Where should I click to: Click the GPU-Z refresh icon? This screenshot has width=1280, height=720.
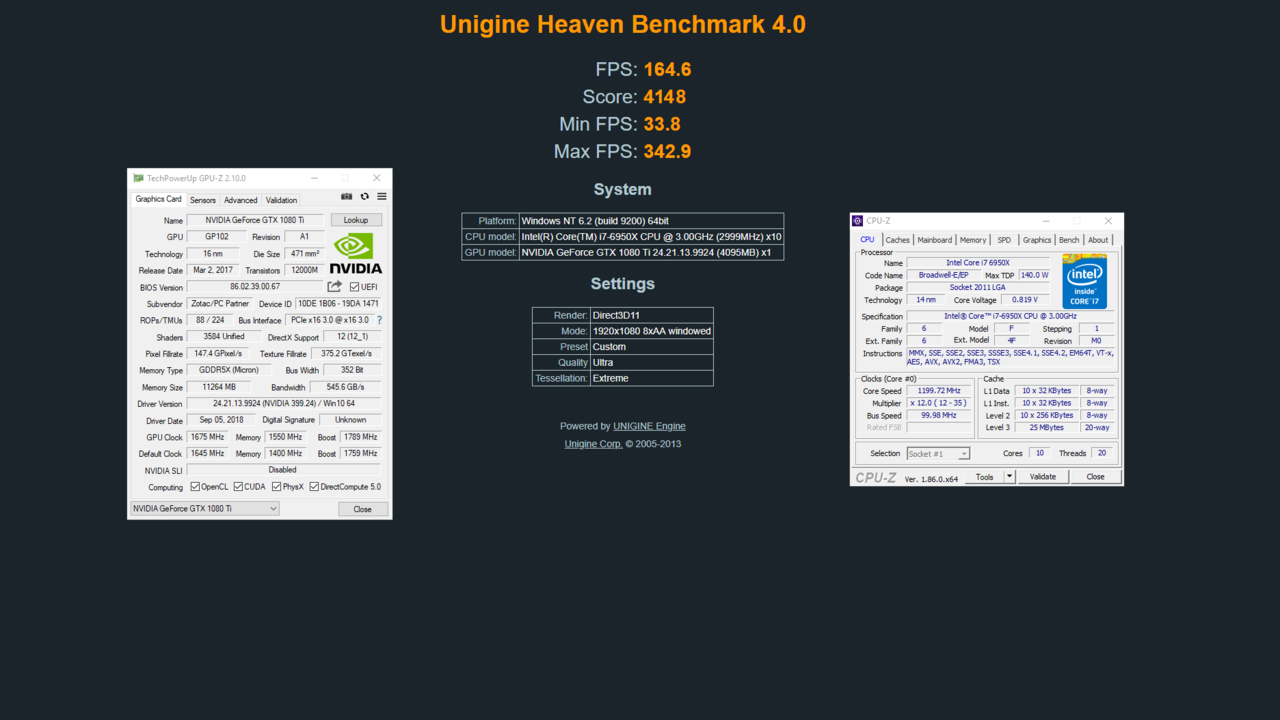coord(365,197)
